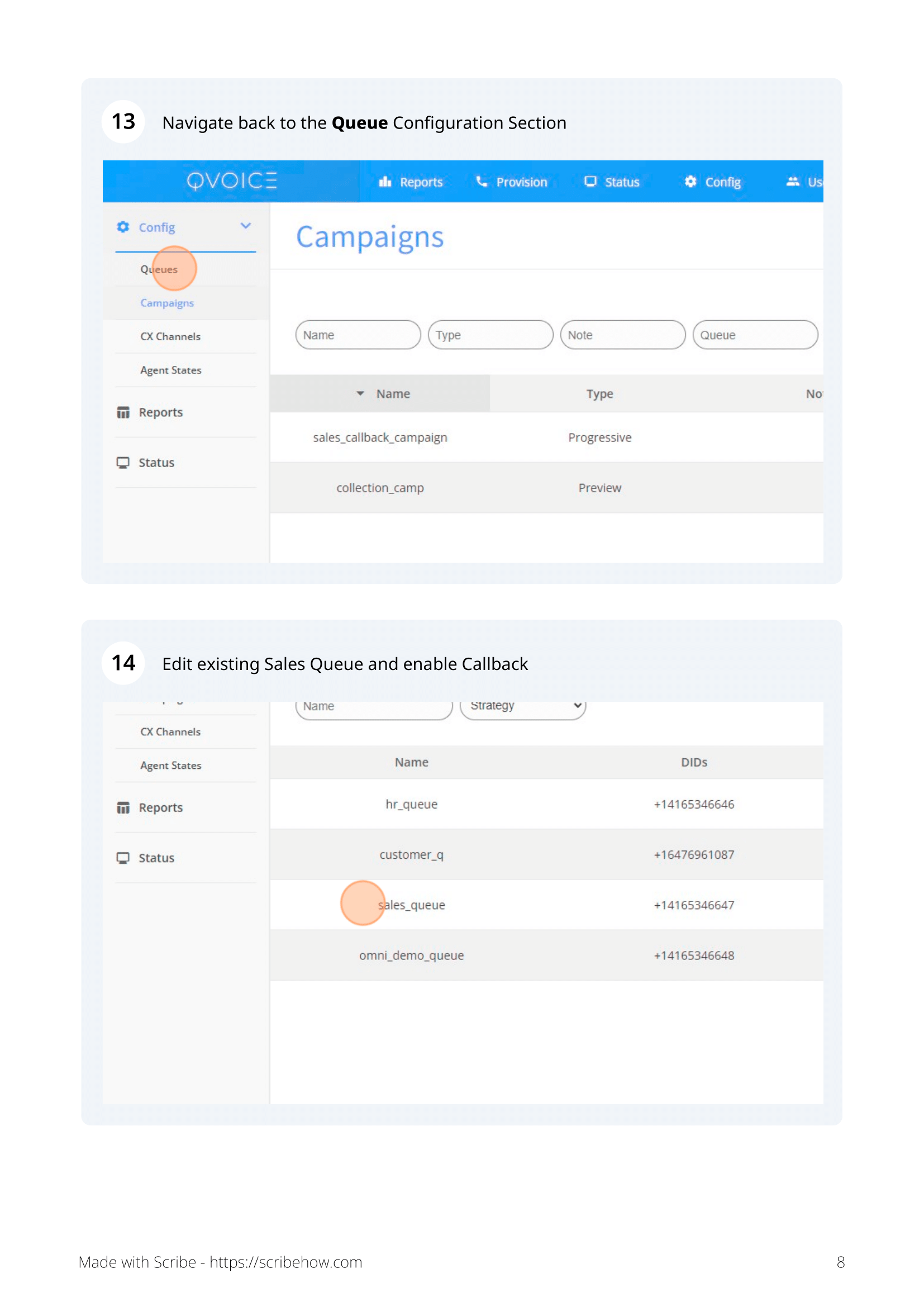This screenshot has height=1307, width=924.
Task: Collapse the Config sidebar section chevron
Action: [x=245, y=226]
